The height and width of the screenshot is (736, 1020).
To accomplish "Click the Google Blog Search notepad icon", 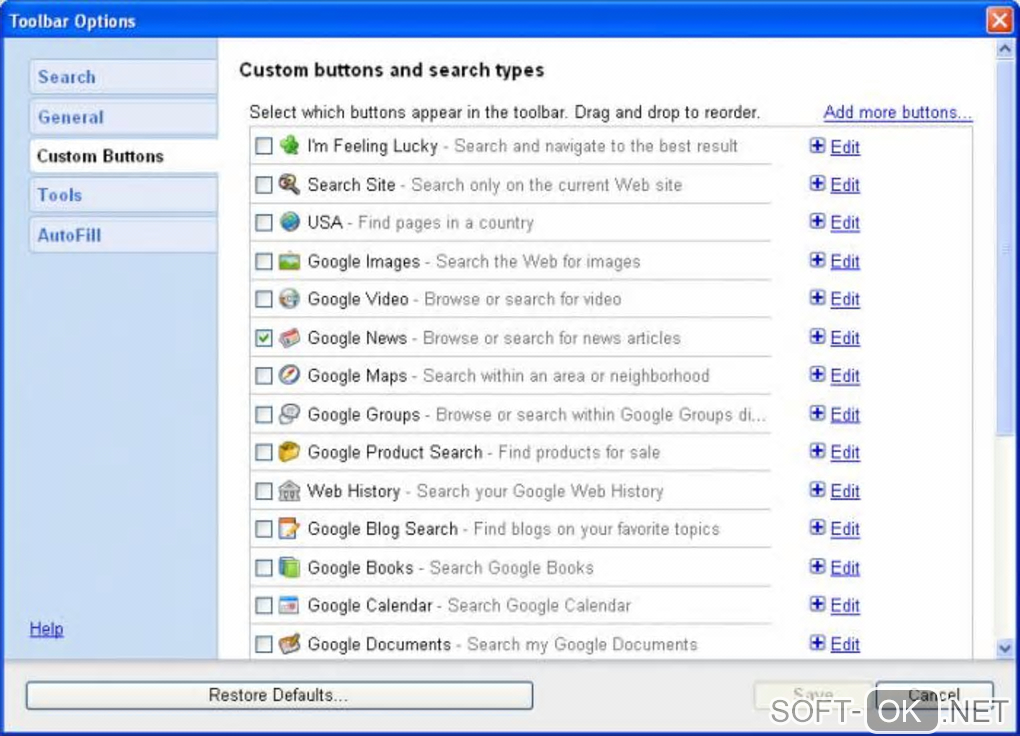I will pyautogui.click(x=289, y=528).
